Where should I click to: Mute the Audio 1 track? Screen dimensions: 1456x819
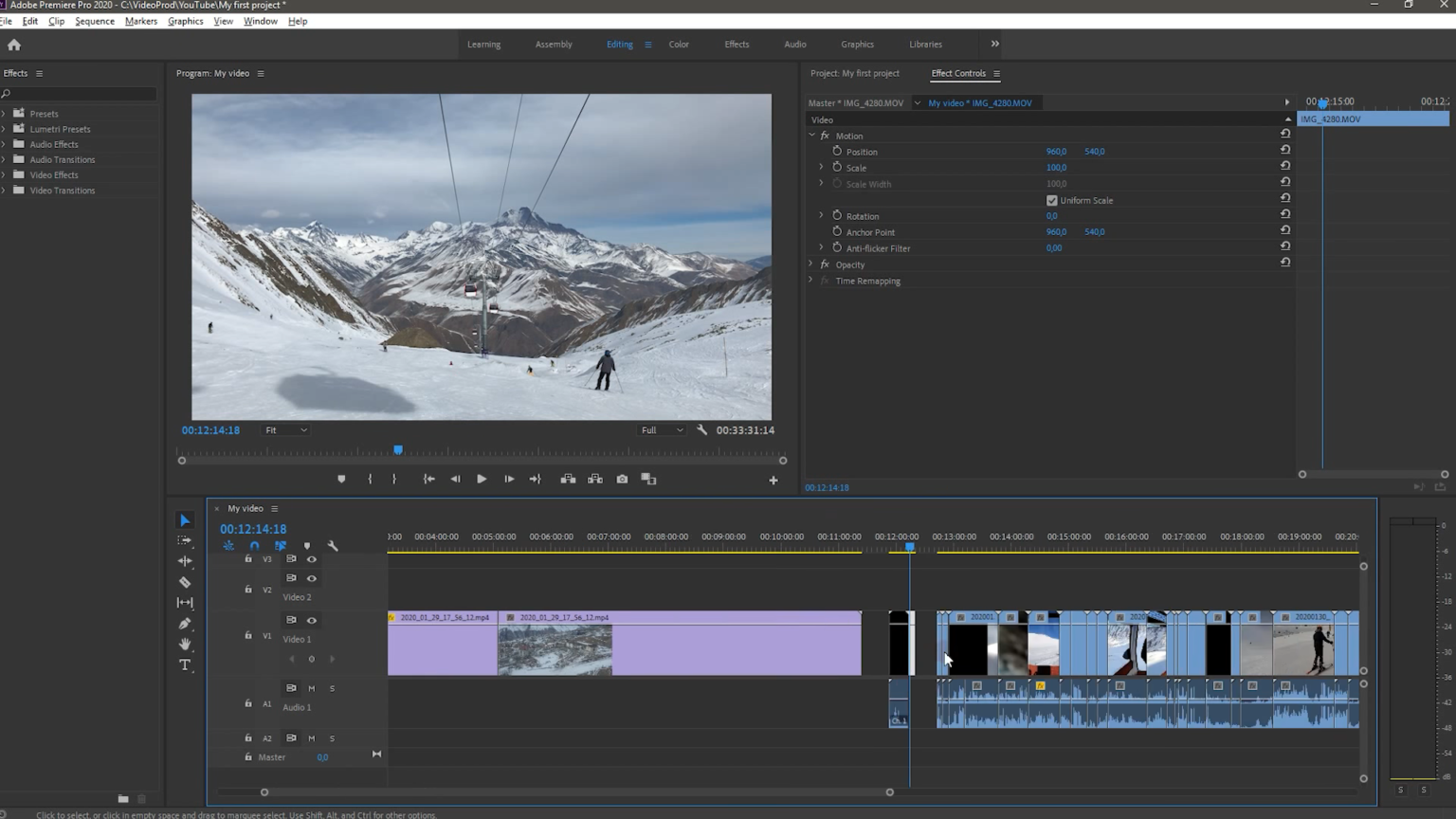(311, 688)
